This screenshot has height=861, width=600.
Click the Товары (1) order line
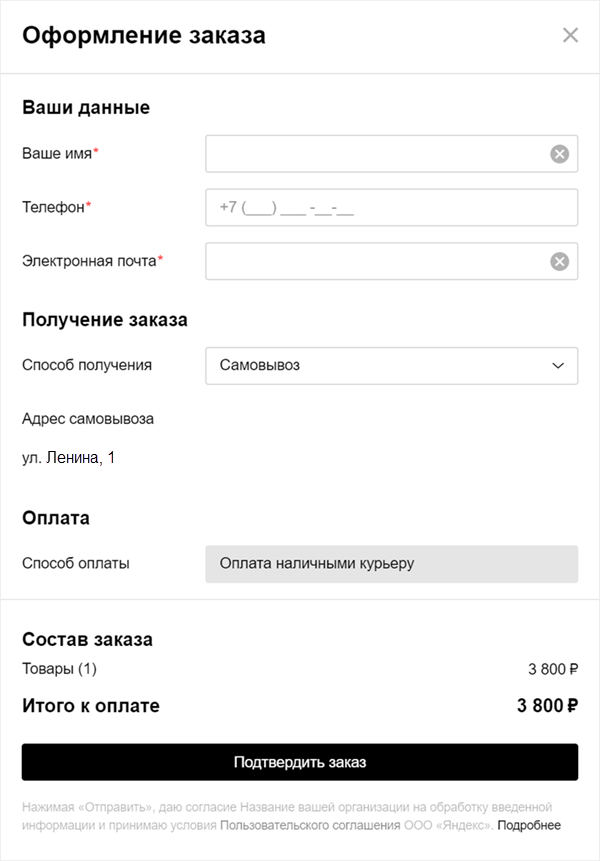[59, 669]
